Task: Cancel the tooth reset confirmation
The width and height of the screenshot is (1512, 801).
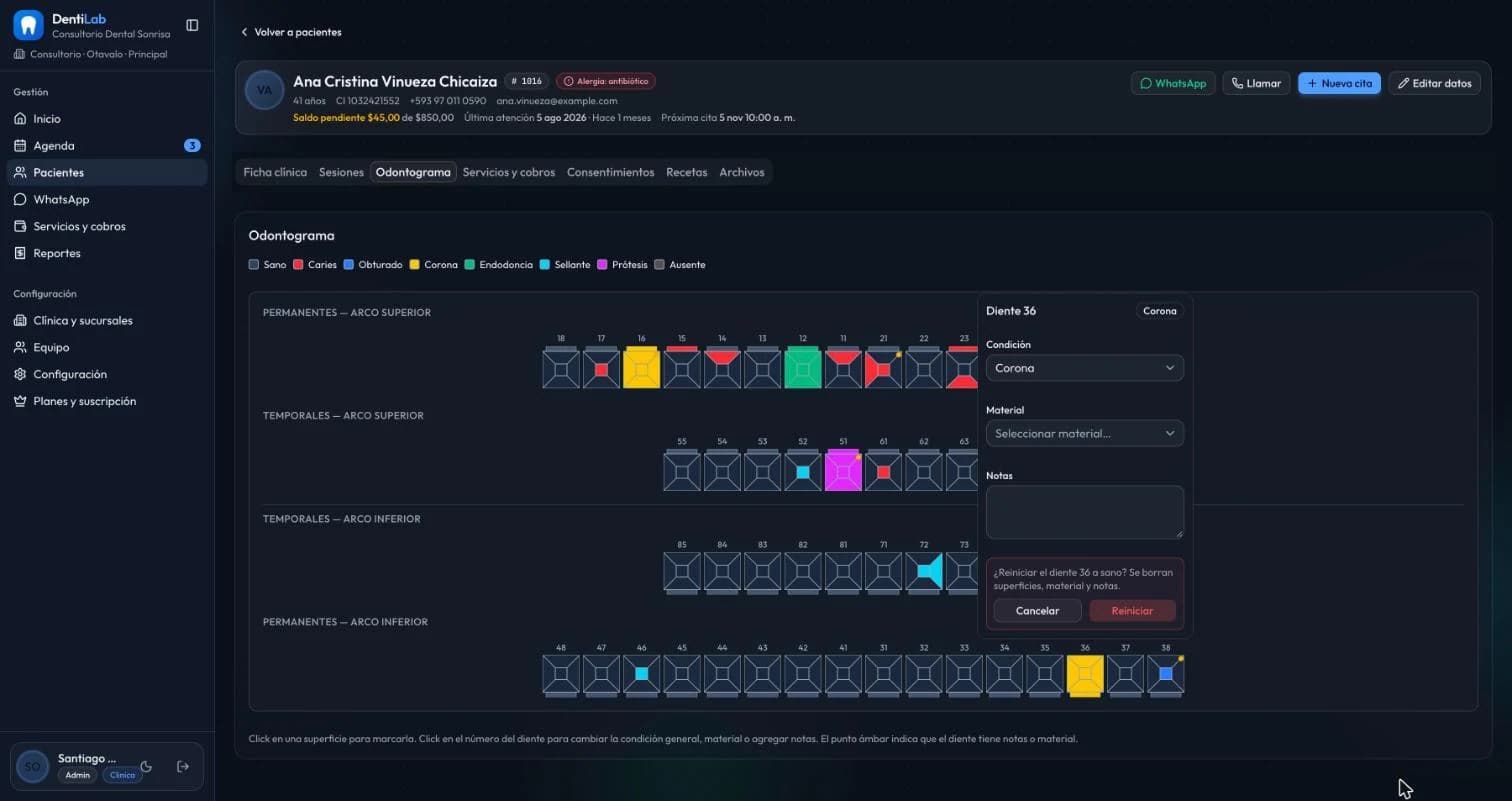Action: 1037,610
